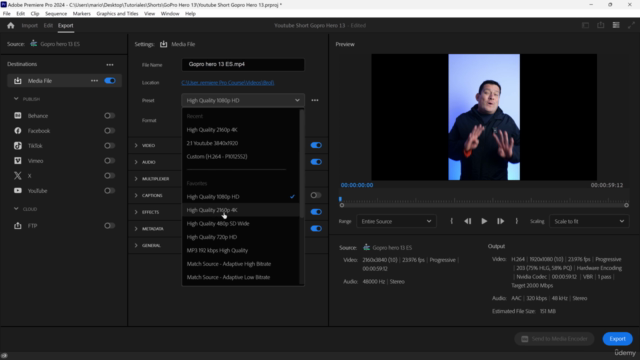Collapse the Publish group
640x360 pixels.
click(x=16, y=99)
